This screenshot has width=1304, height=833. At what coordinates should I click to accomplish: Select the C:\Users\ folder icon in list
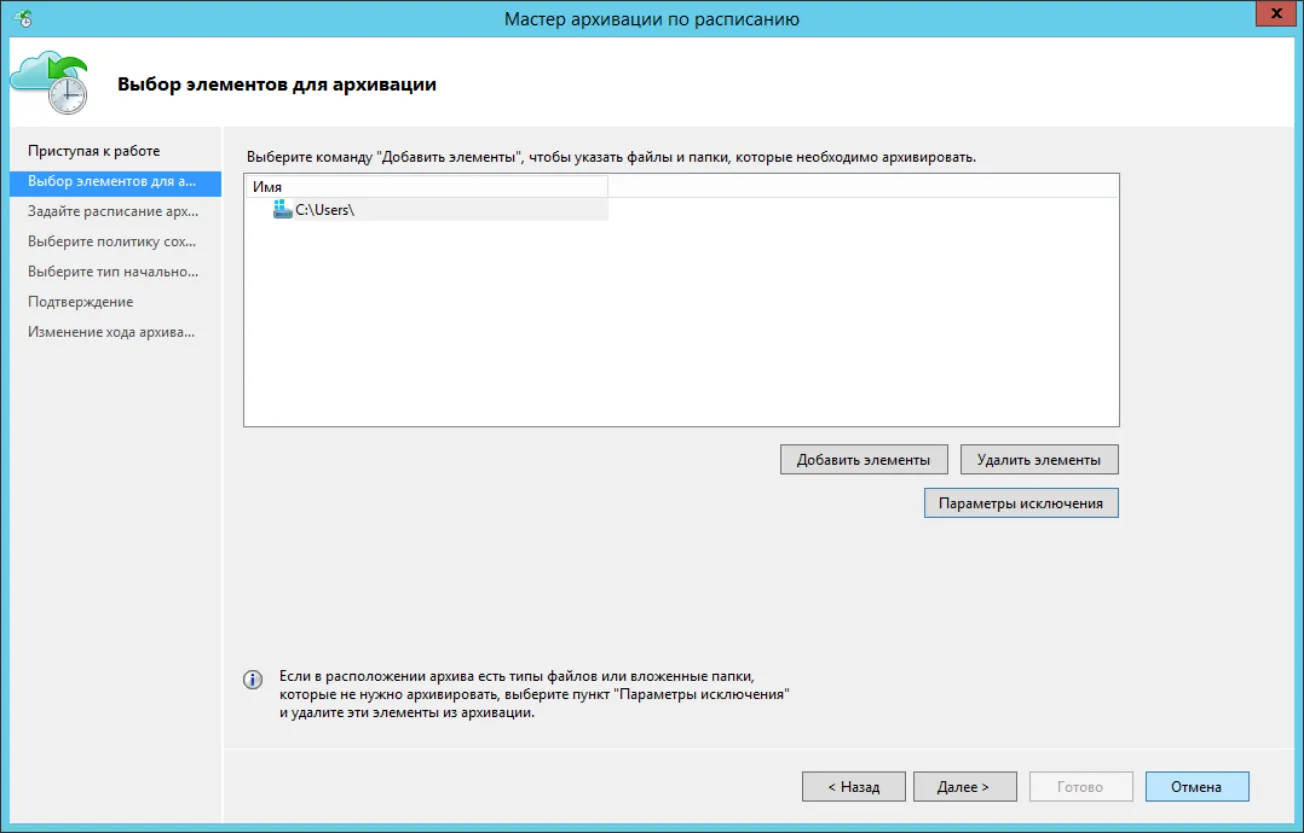[282, 209]
